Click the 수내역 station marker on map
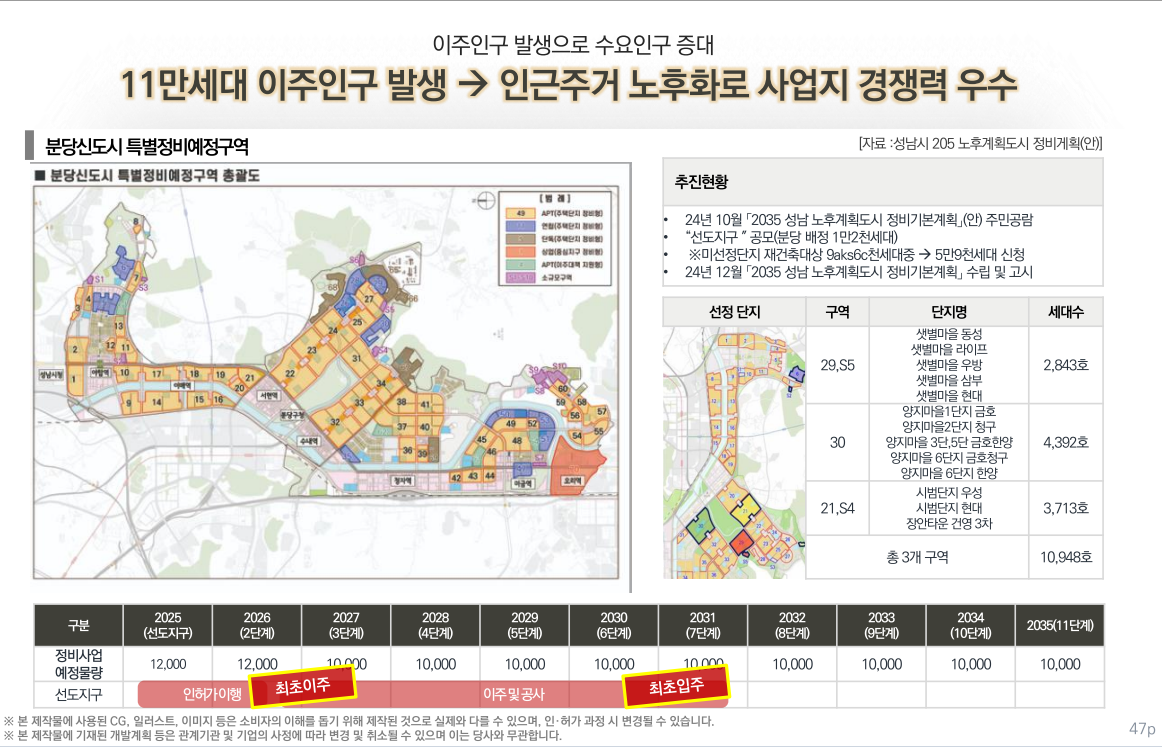 (x=308, y=439)
